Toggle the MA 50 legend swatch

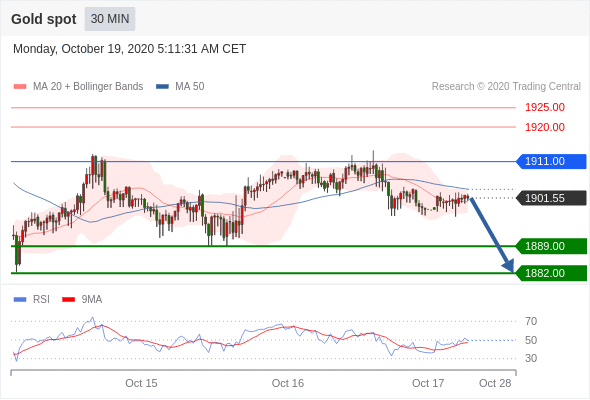tap(162, 87)
